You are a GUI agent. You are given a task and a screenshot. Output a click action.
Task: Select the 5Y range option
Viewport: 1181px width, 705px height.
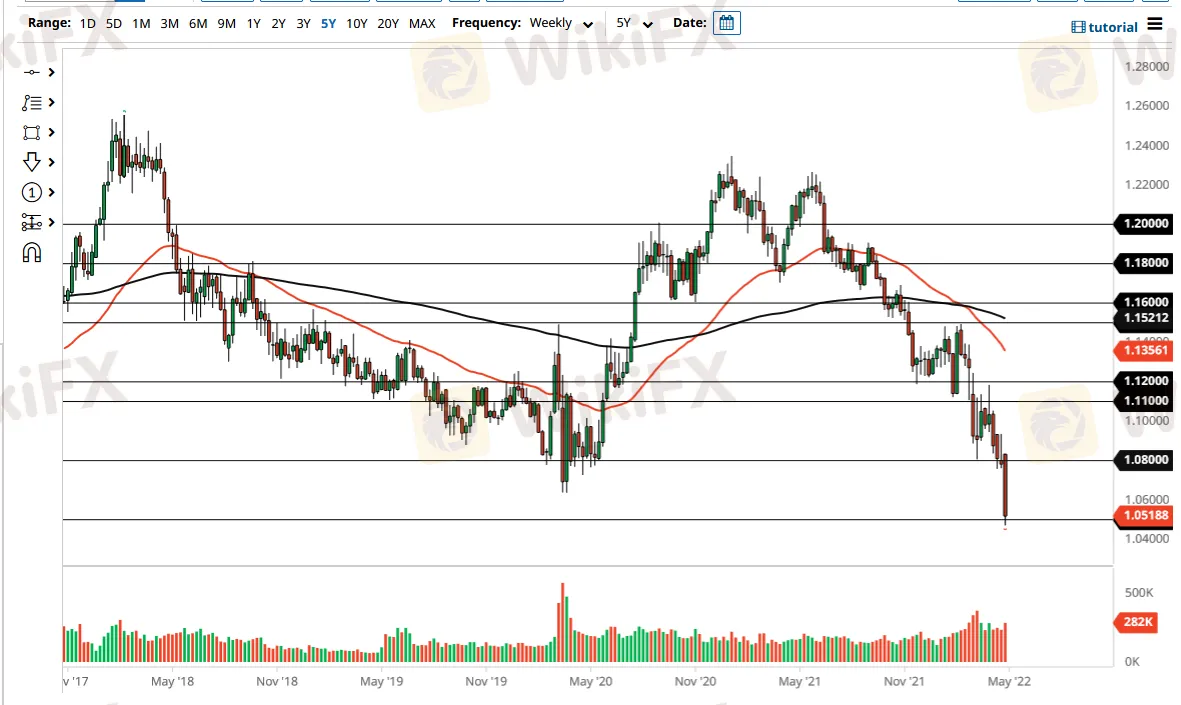328,23
